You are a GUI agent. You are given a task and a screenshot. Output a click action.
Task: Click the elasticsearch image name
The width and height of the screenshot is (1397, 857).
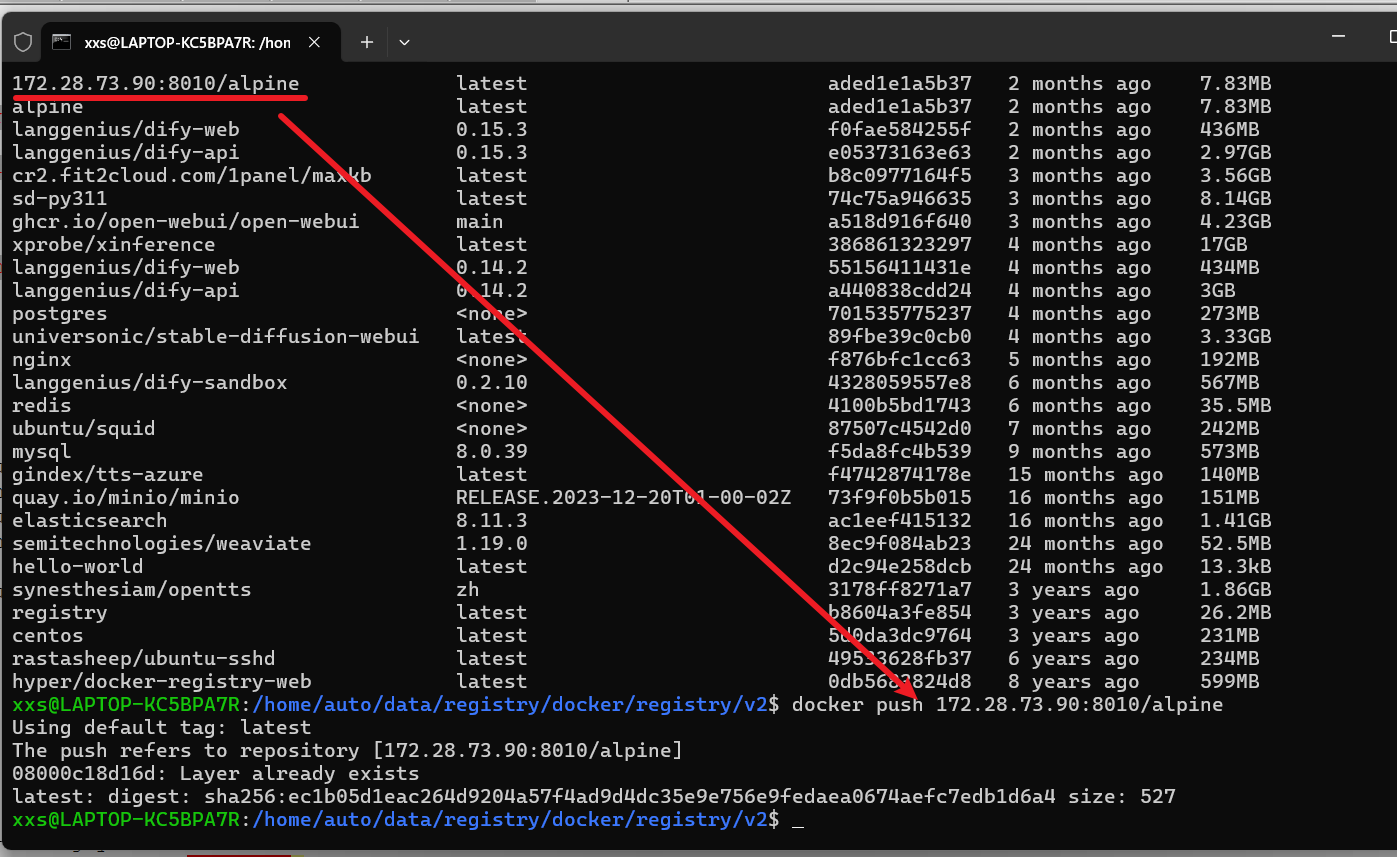tap(89, 521)
